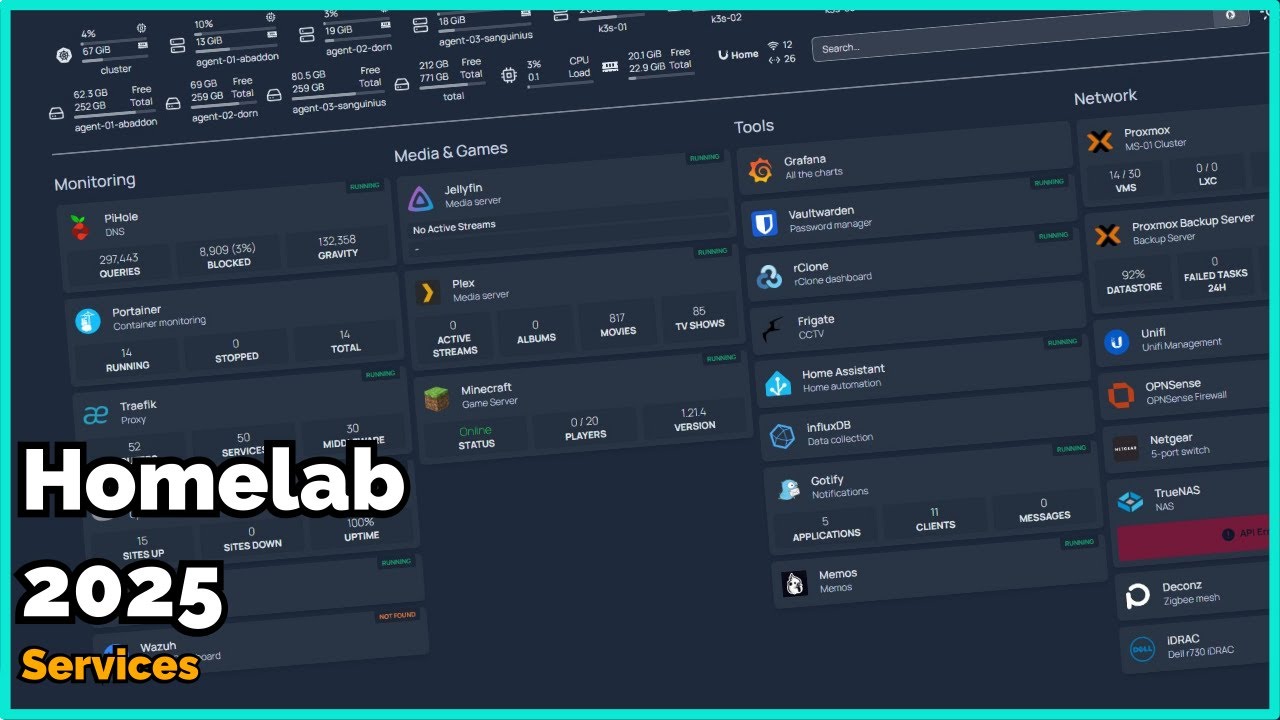Click Gotify 11 CLIENTS stat
The width and height of the screenshot is (1280, 720).
(935, 519)
